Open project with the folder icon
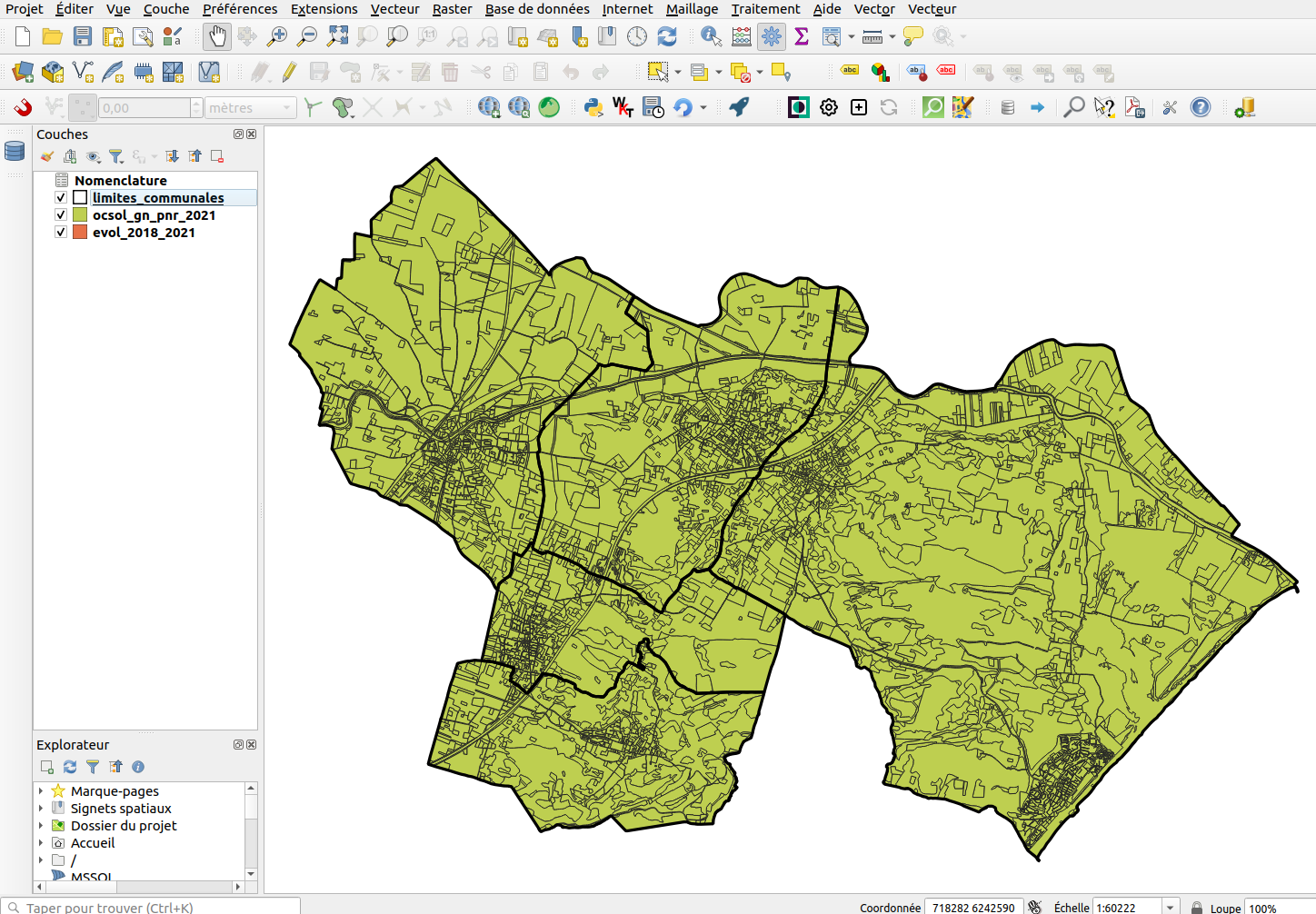Viewport: 1316px width, 914px height. (x=53, y=36)
